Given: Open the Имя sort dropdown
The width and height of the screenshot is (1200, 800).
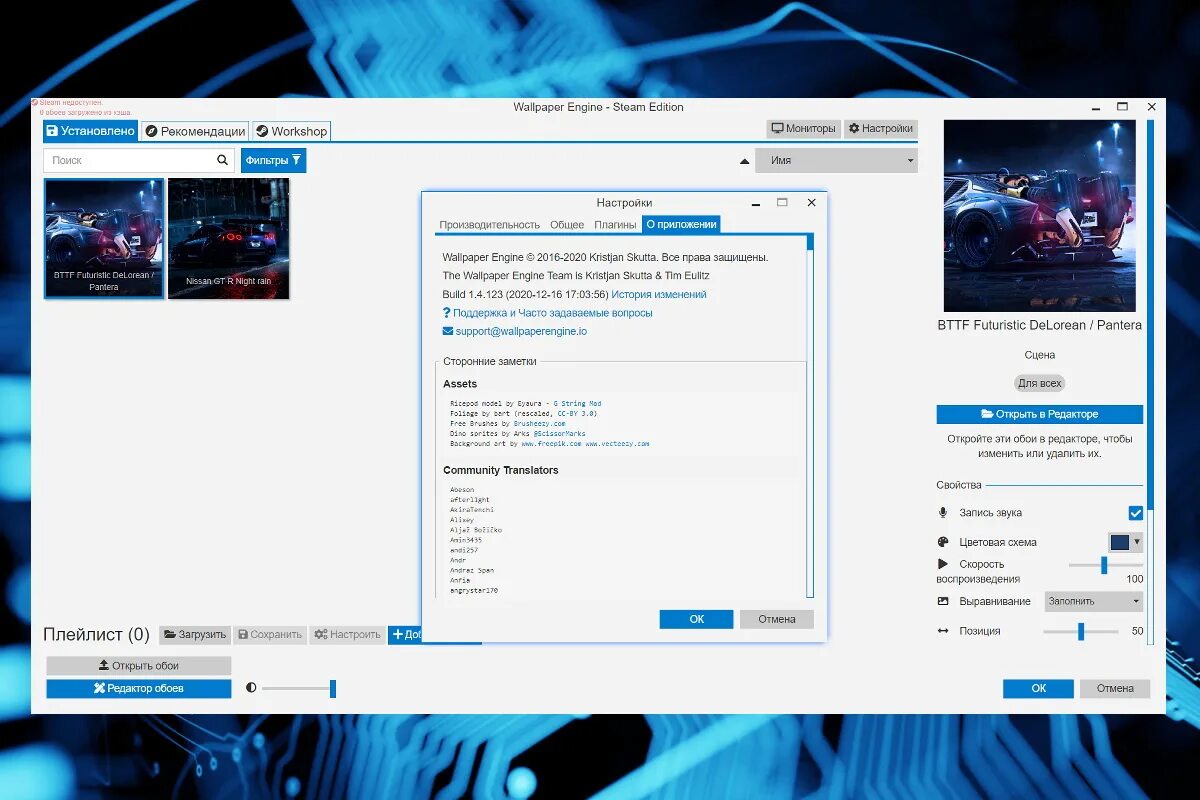Looking at the screenshot, I should 836,160.
